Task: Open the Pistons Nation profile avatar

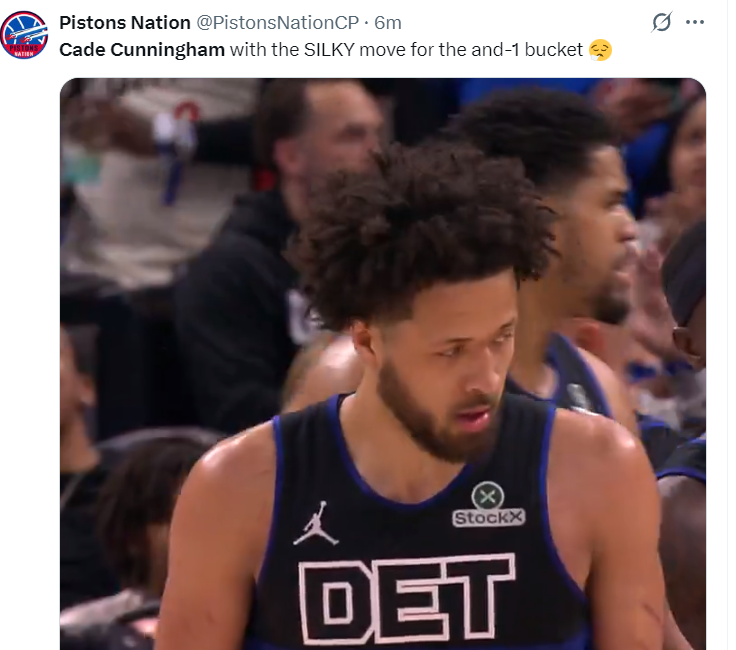Action: tap(24, 35)
